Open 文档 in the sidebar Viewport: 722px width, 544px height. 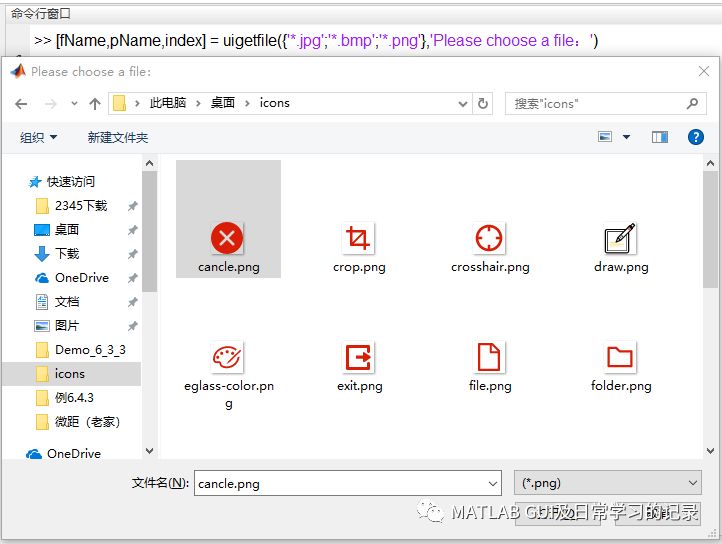(x=67, y=302)
